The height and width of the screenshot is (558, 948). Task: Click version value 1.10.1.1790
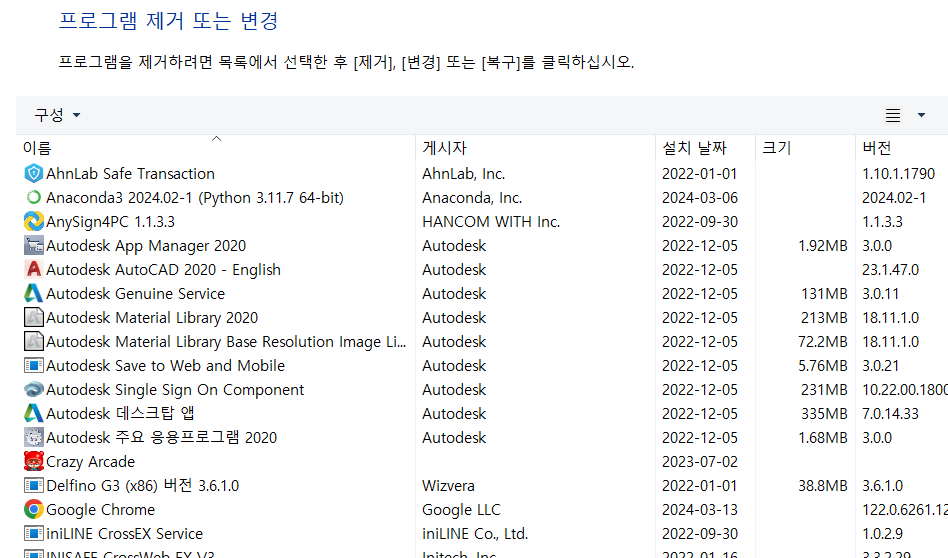point(898,174)
